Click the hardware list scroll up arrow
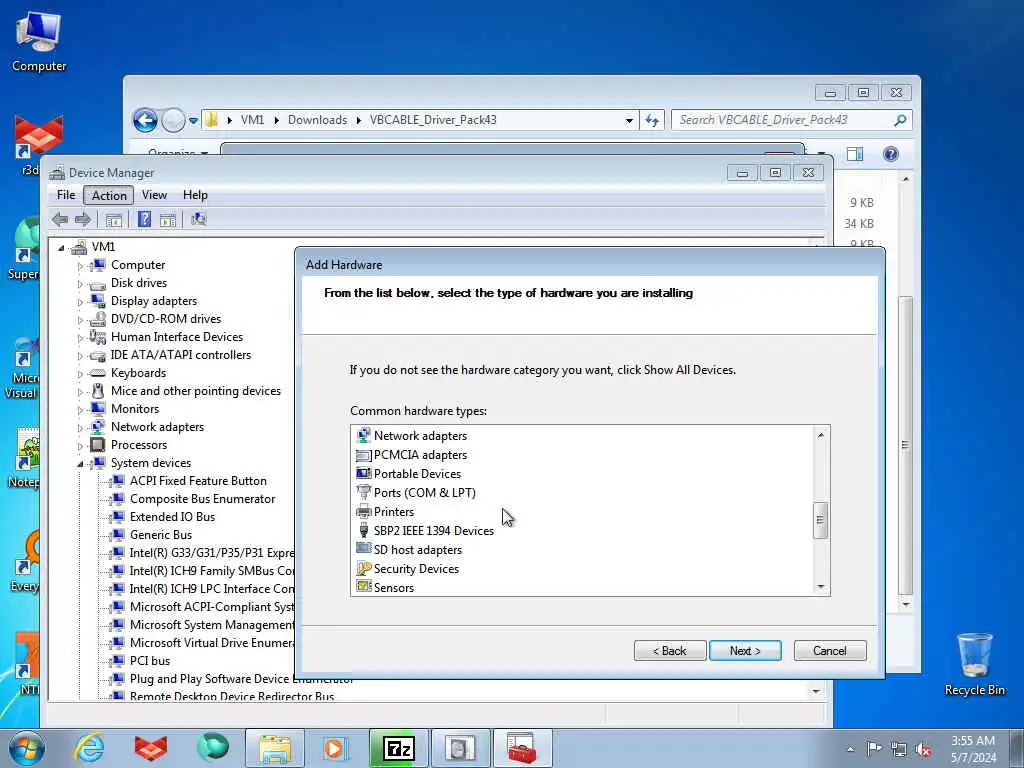The height and width of the screenshot is (768, 1024). click(x=821, y=434)
